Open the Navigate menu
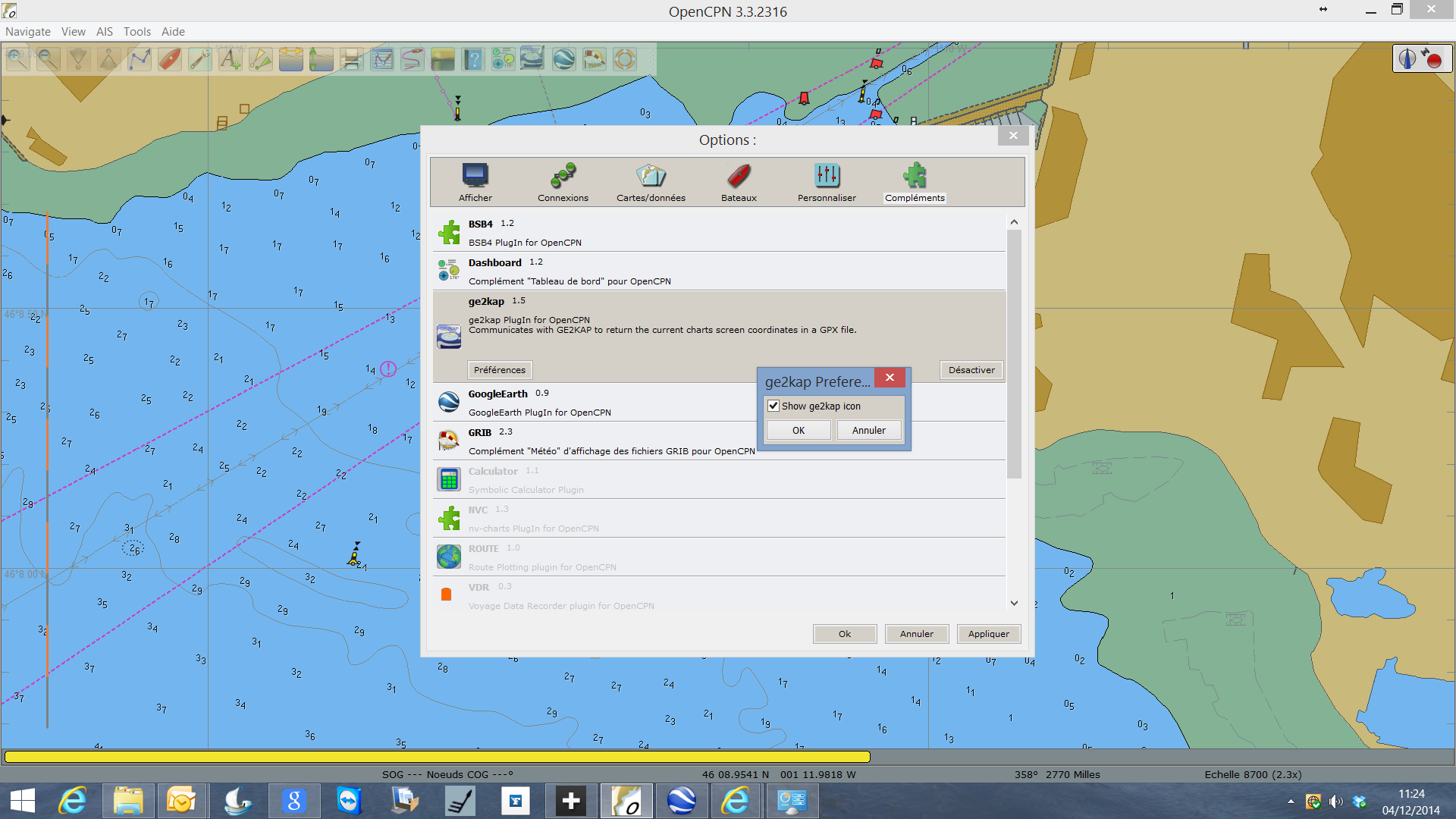This screenshot has height=819, width=1456. pos(28,32)
